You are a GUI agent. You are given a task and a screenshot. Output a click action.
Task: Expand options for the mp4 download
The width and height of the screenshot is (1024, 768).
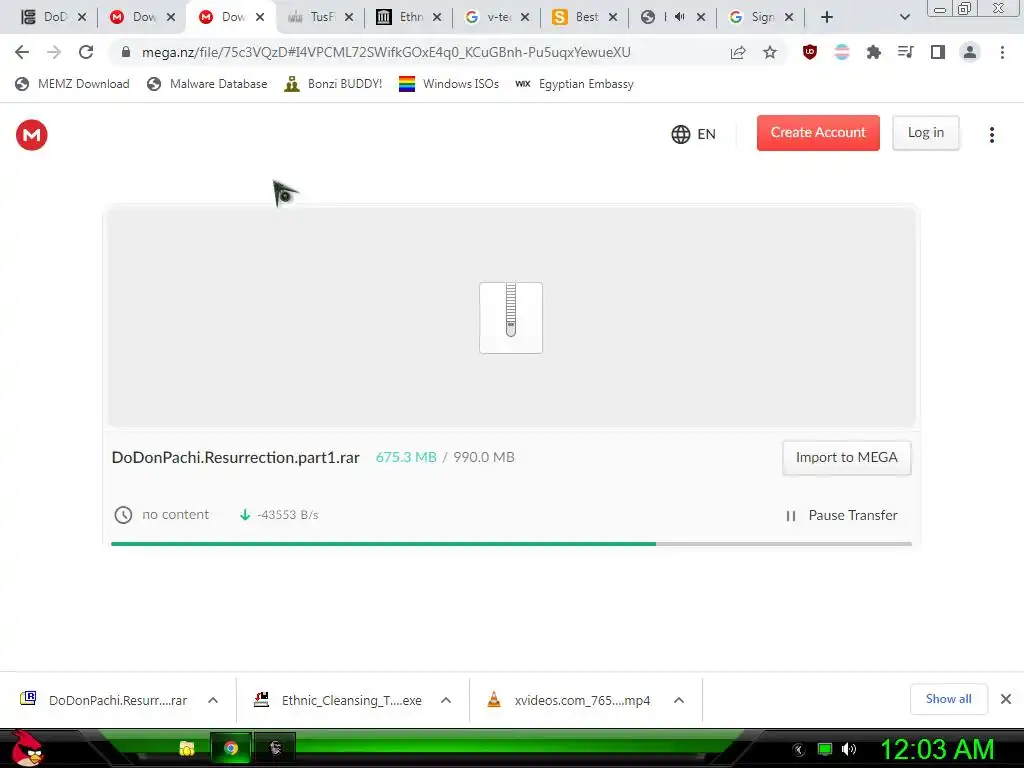pos(679,700)
